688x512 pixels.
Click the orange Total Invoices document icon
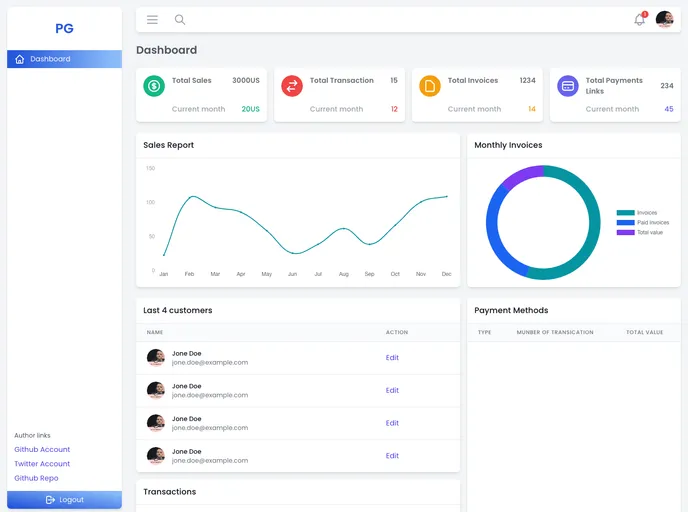pos(430,86)
